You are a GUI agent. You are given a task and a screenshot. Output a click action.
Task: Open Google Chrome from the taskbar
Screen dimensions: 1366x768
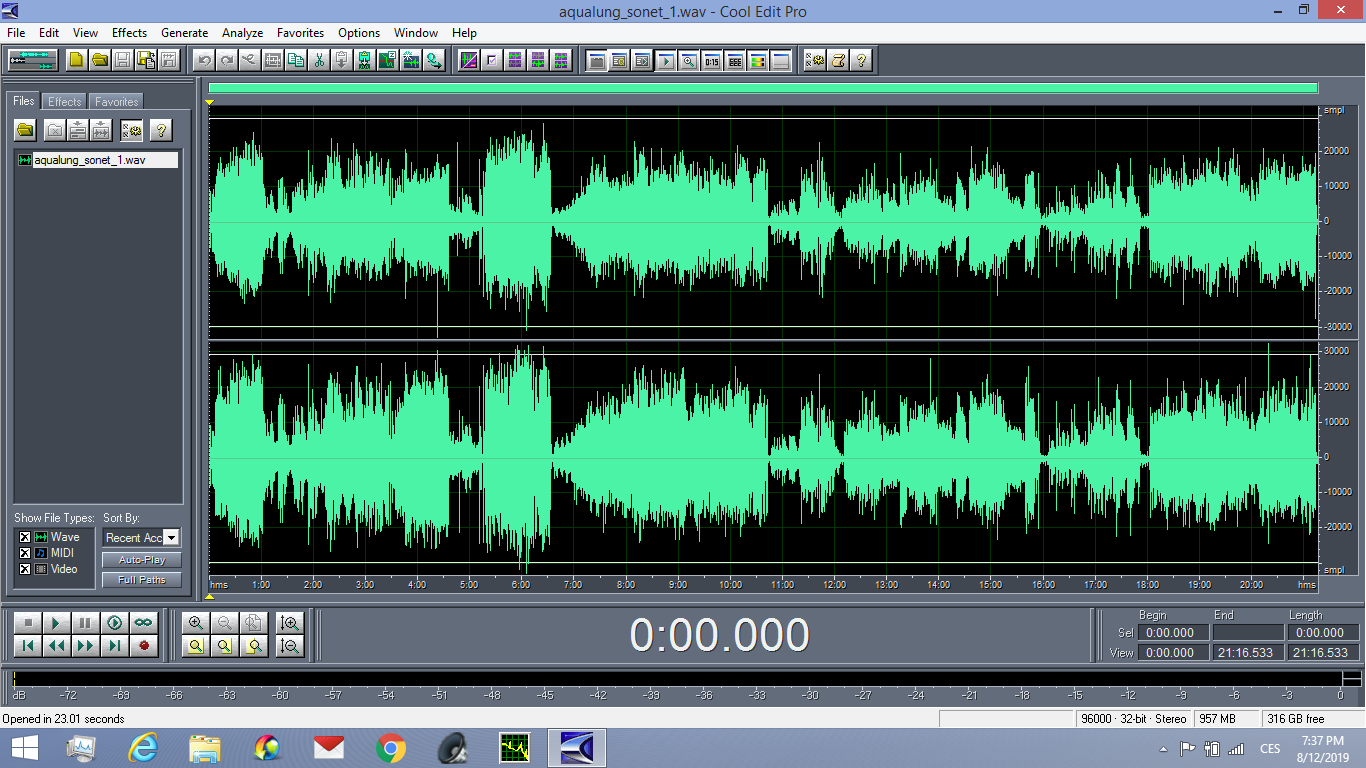[391, 748]
